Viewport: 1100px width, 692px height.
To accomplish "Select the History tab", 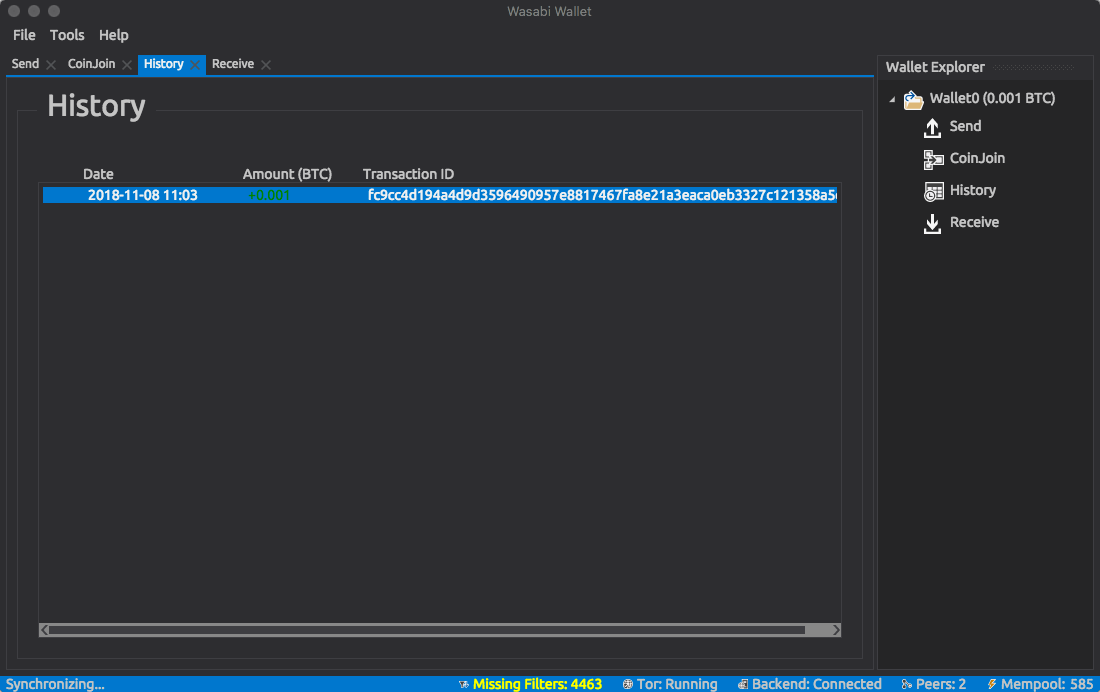I will click(x=163, y=64).
